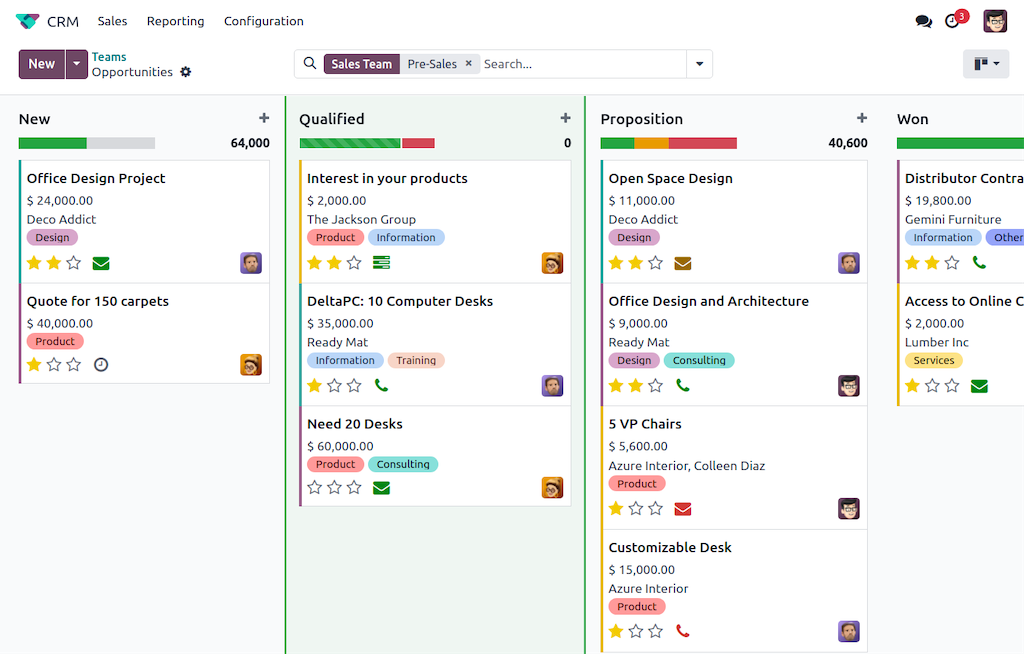The height and width of the screenshot is (654, 1024).
Task: Click the New button to create an opportunity
Action: 41,63
